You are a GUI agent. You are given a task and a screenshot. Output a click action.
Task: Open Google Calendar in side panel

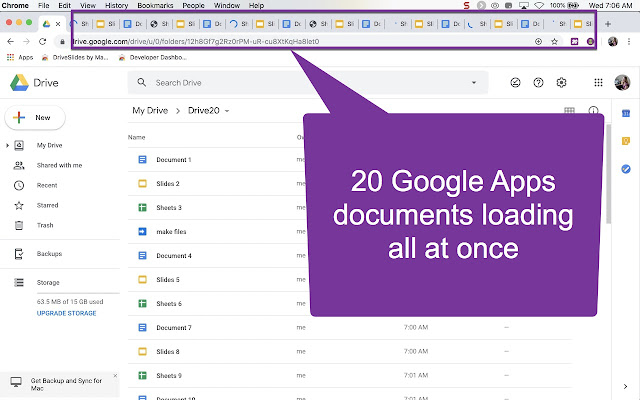[x=625, y=113]
